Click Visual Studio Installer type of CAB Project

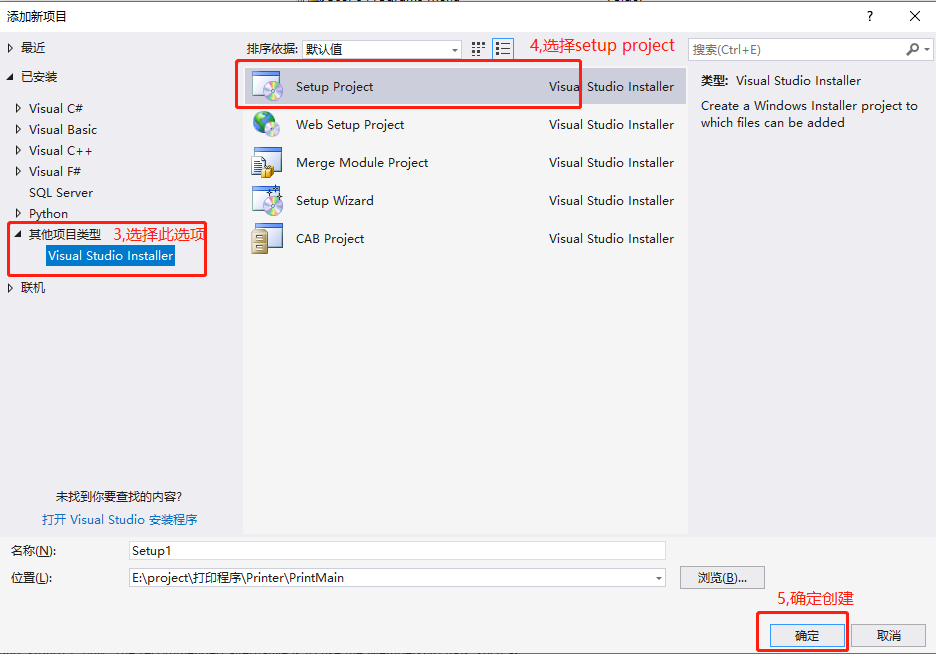[611, 239]
